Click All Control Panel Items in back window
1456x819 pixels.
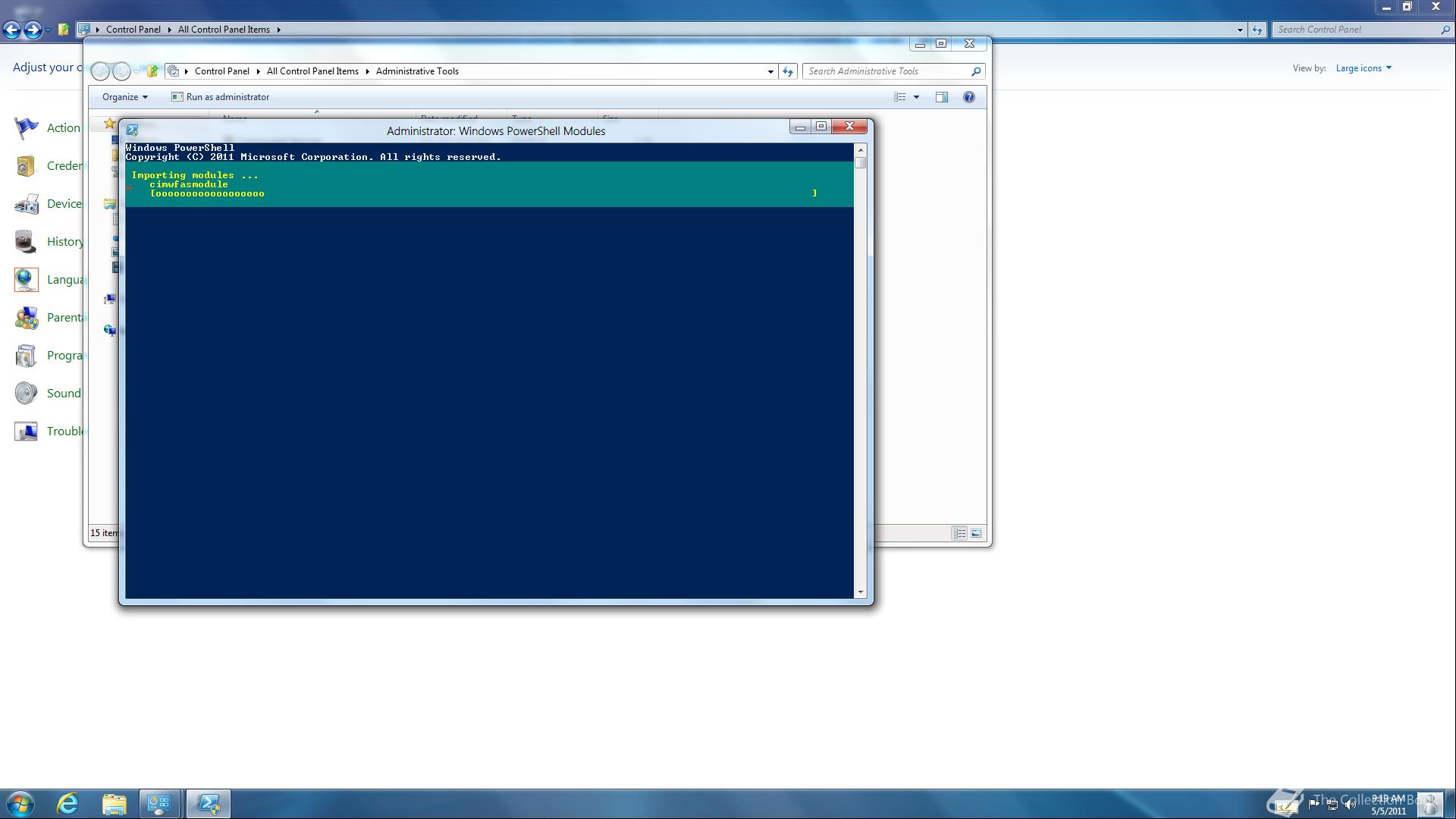pyautogui.click(x=224, y=30)
